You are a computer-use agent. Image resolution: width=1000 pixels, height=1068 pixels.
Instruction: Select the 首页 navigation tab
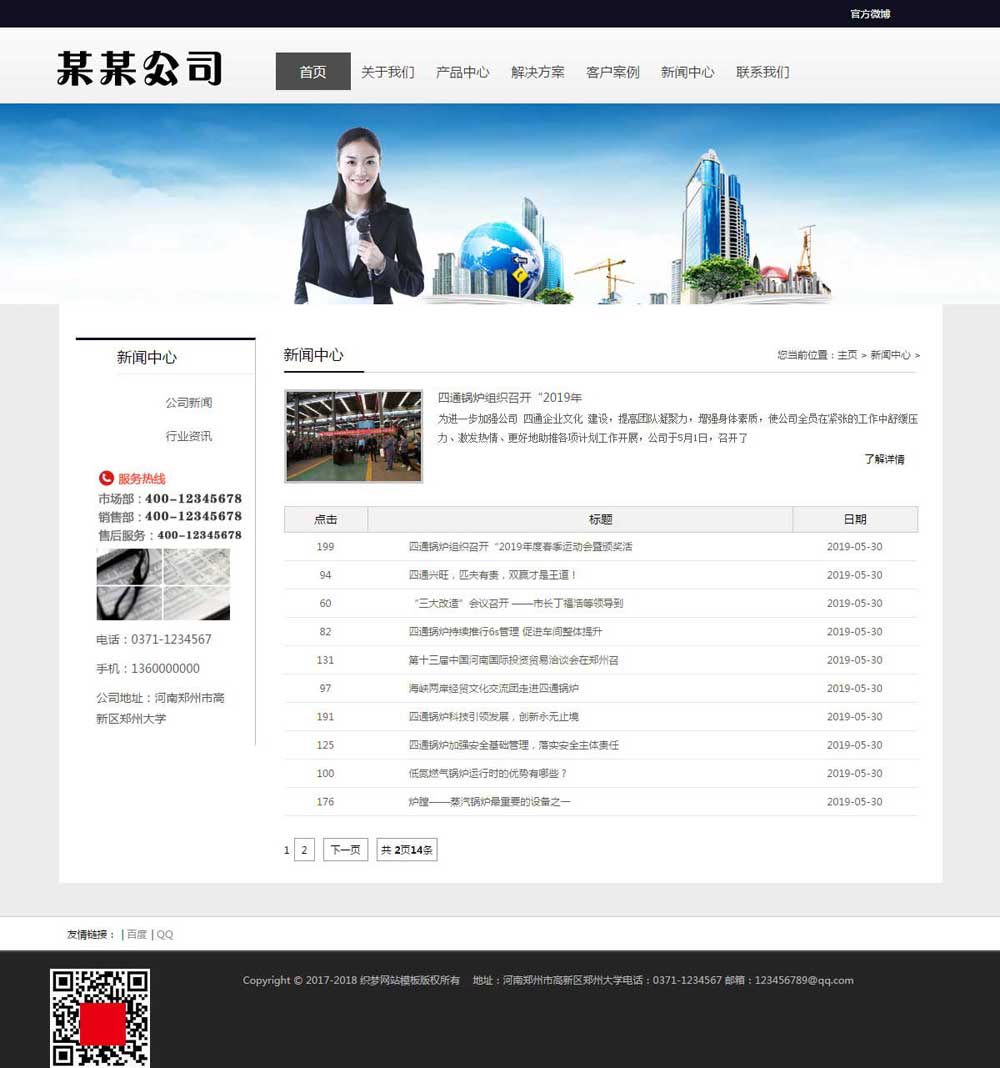(312, 71)
